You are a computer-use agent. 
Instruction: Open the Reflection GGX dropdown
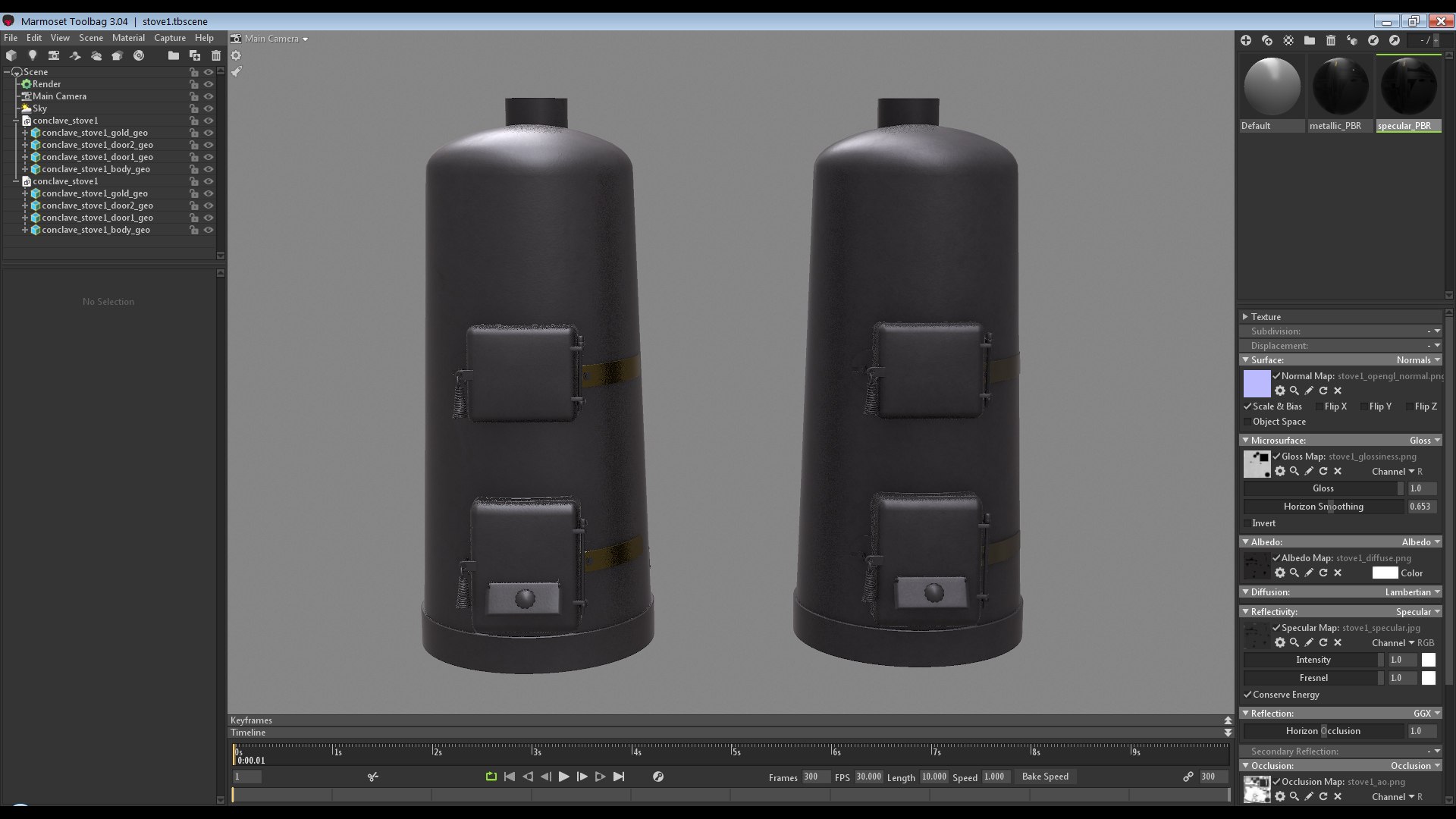1426,714
